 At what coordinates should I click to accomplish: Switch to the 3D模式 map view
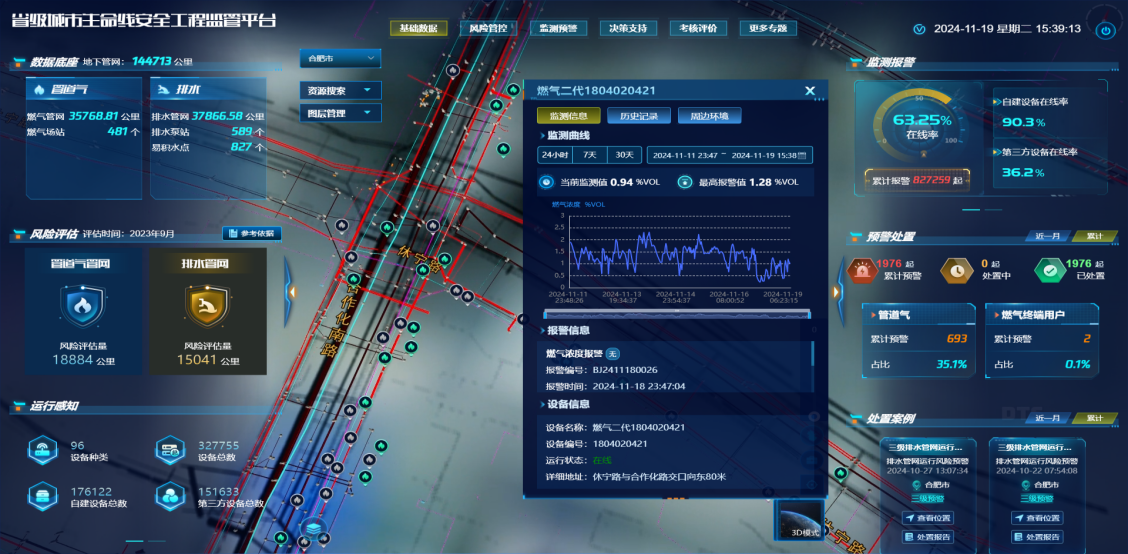[x=804, y=520]
